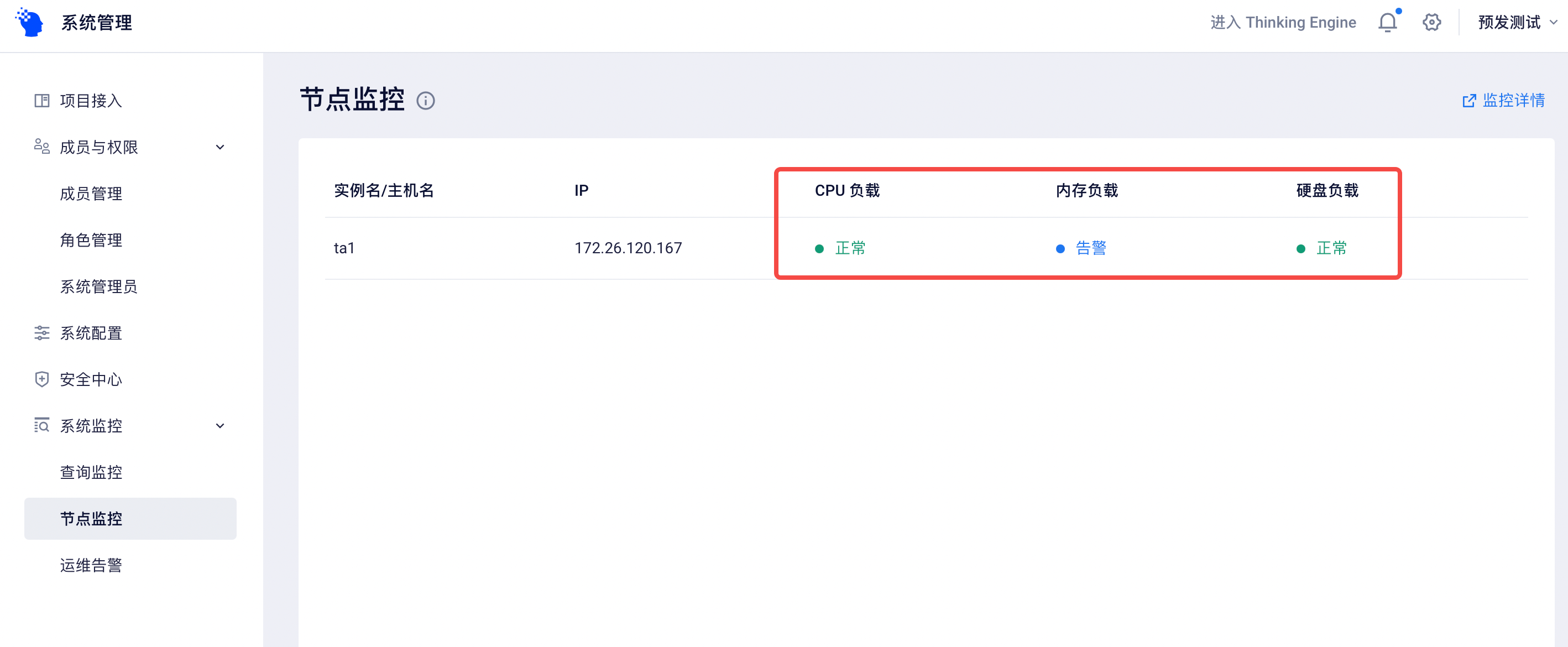
Task: Click the info icon beside 节点监控 title
Action: (426, 101)
